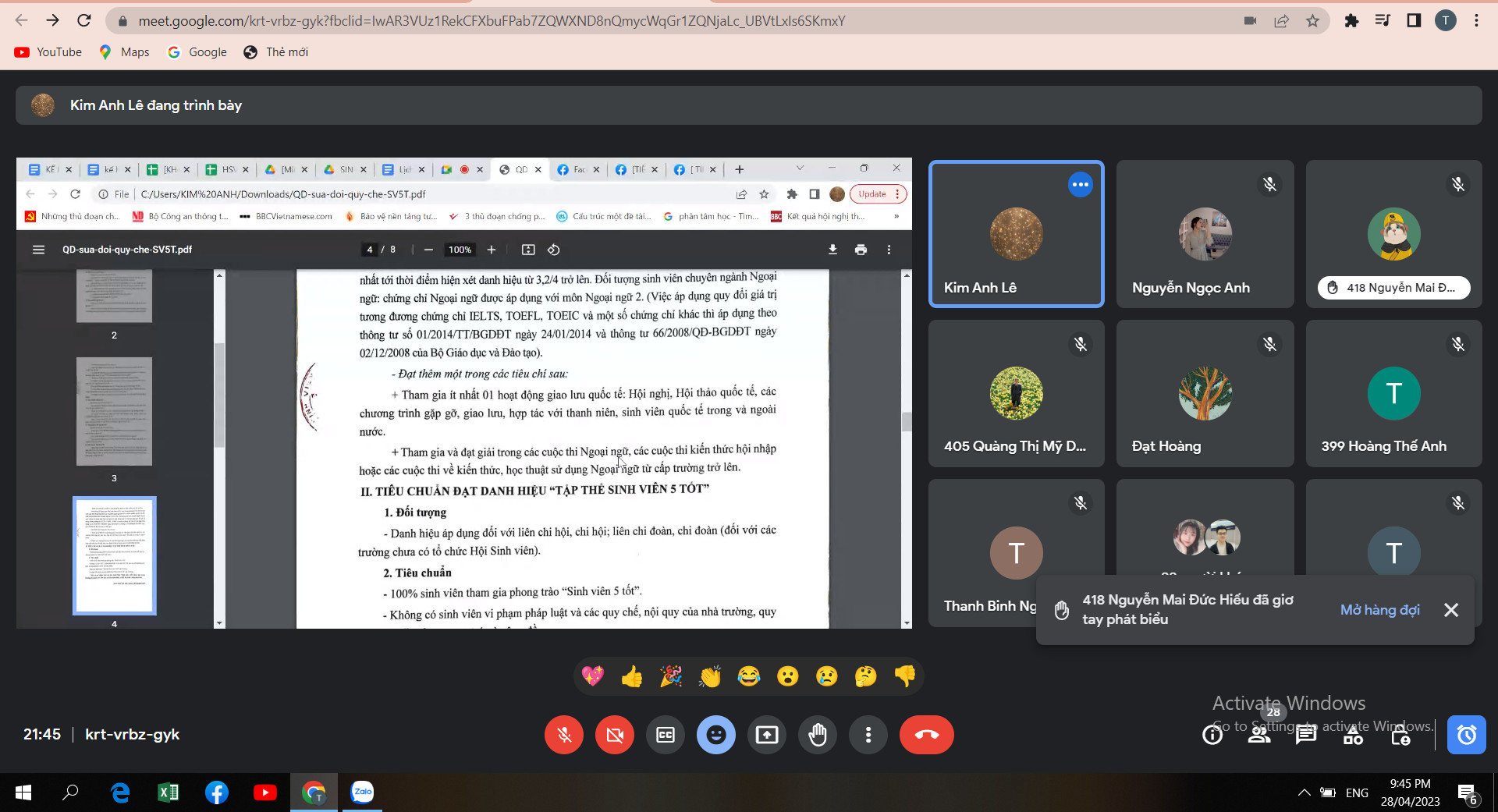Go back in the browser
Viewport: 1498px width, 812px height.
click(x=22, y=21)
